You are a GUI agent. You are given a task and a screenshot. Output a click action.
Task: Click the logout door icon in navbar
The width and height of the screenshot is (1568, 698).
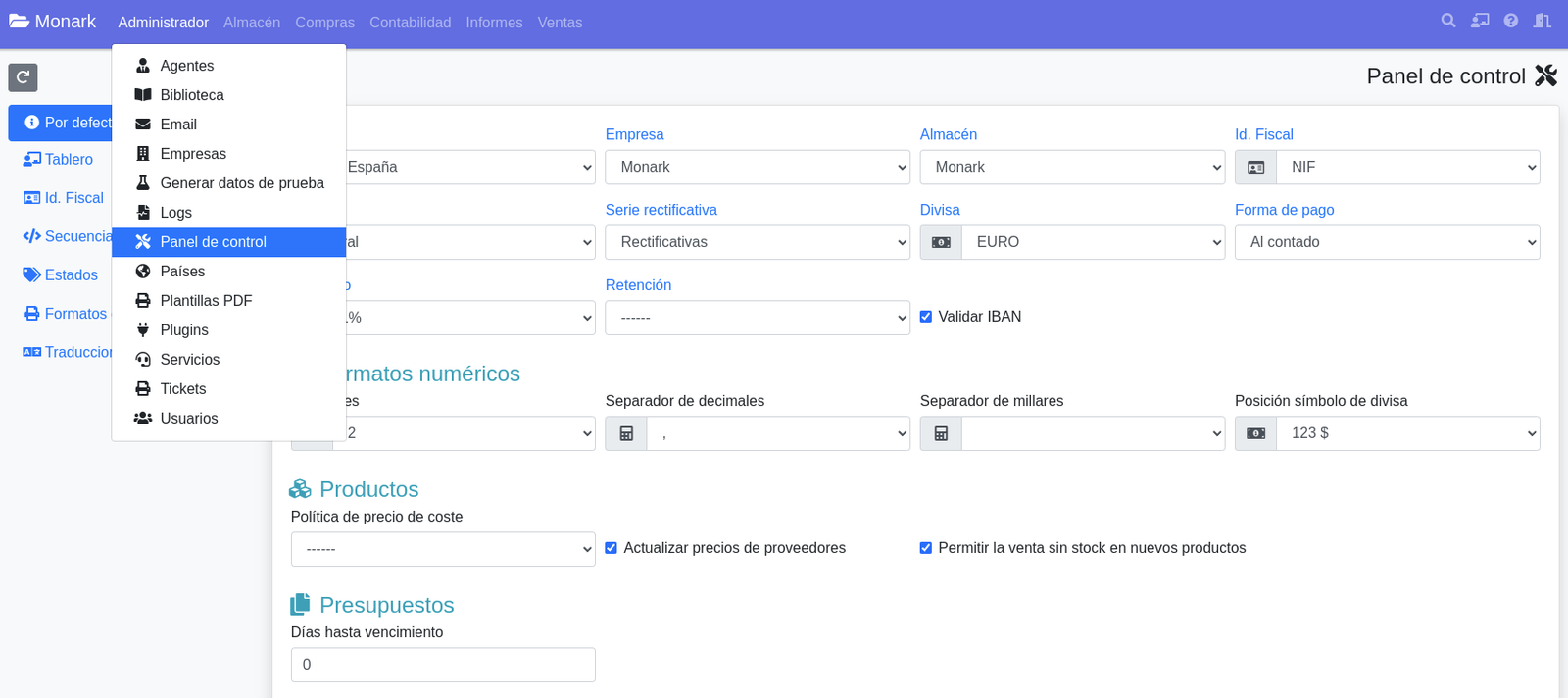tap(1543, 21)
